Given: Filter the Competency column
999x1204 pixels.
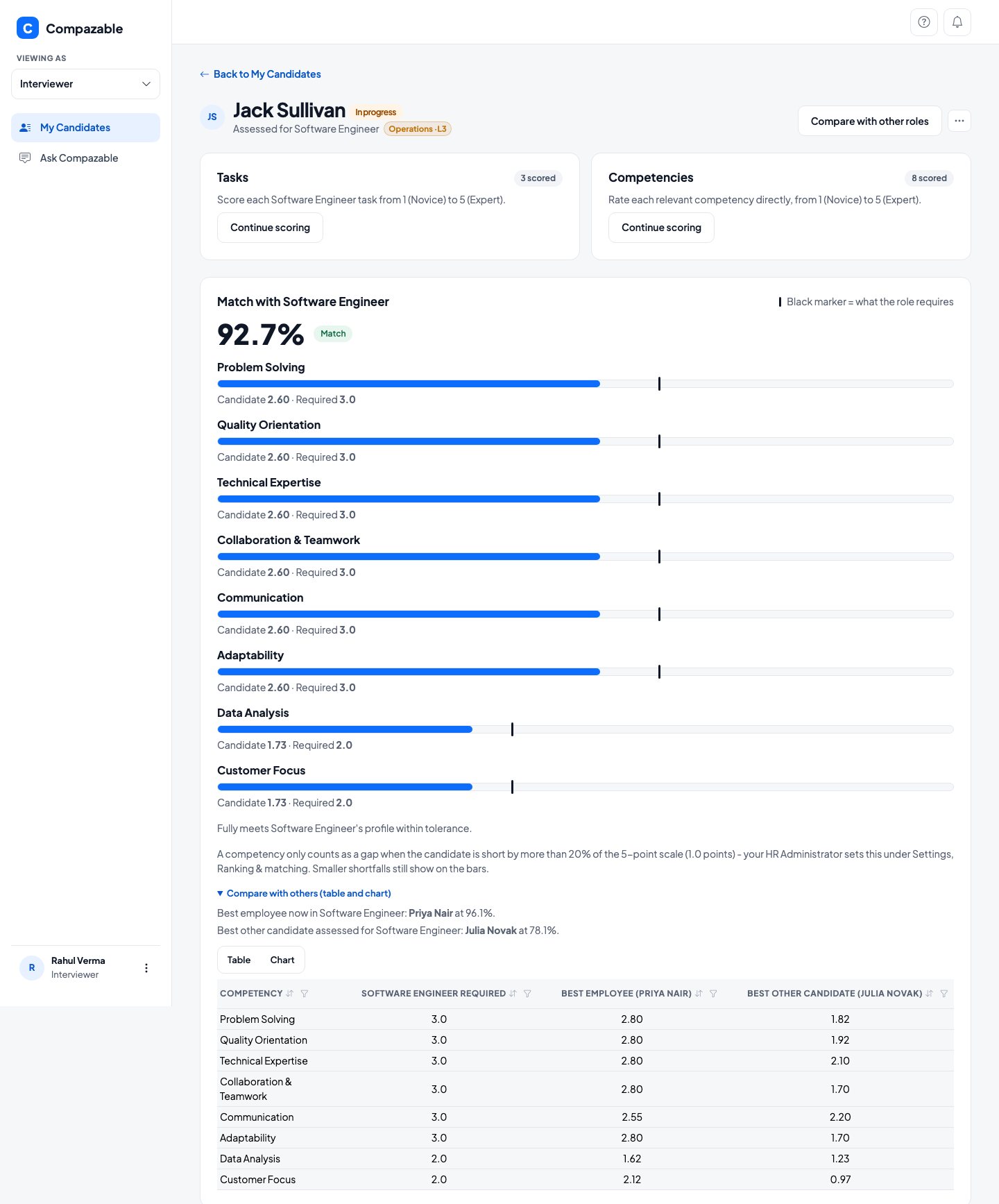Looking at the screenshot, I should tap(305, 994).
